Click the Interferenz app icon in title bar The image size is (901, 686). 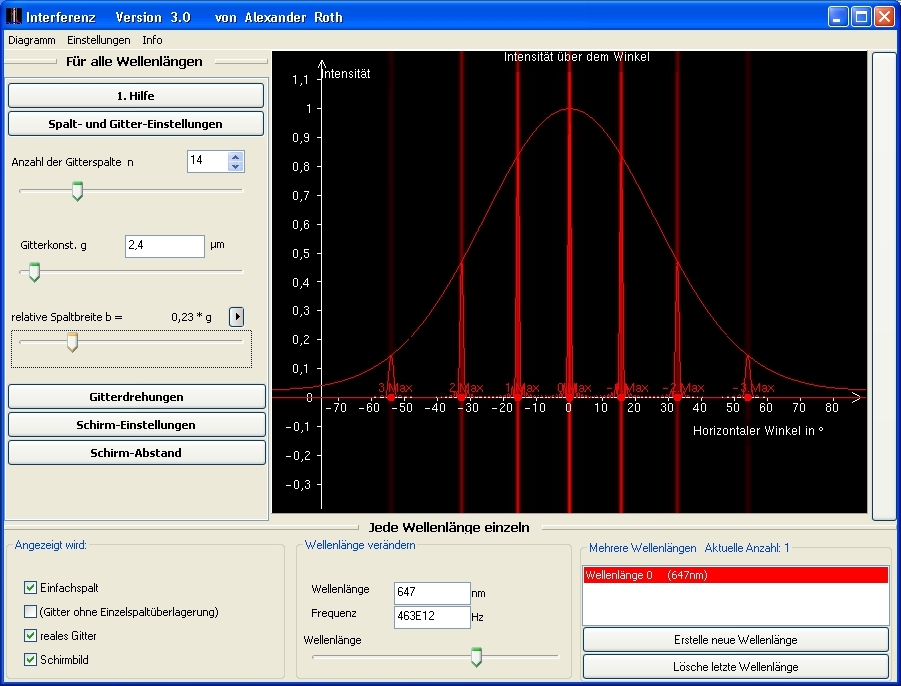click(x=14, y=17)
